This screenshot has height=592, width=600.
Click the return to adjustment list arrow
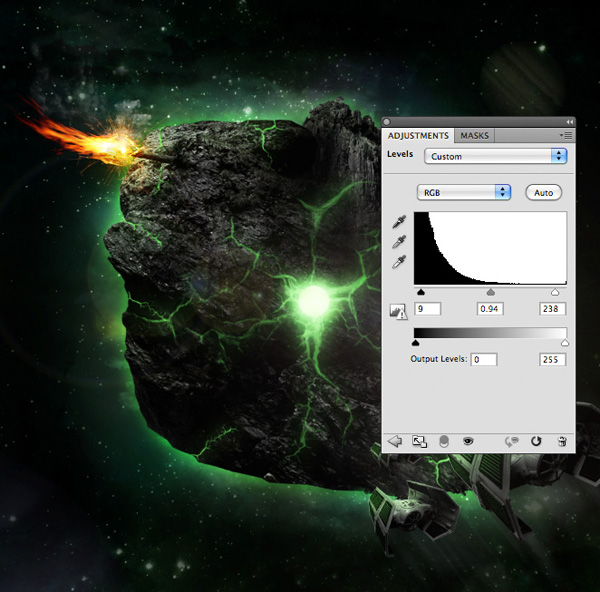[x=394, y=440]
